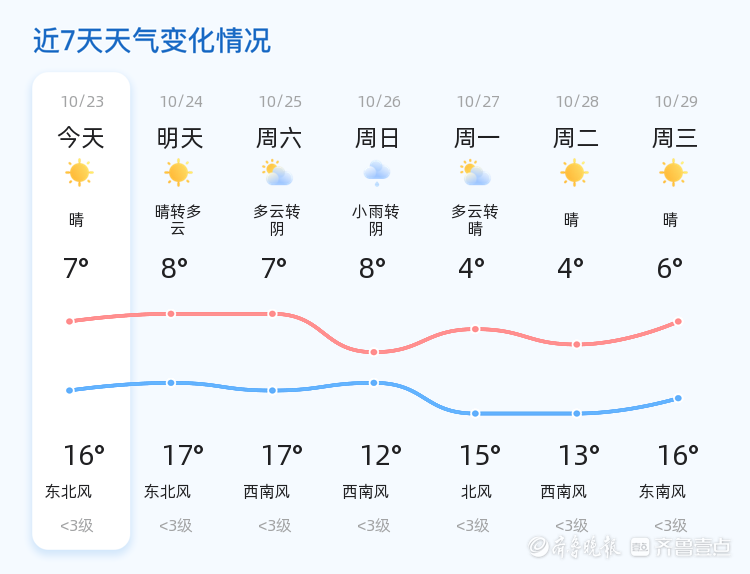Viewport: 750px width, 574px height.
Task: Click the 齐鲁壹点 logo watermark
Action: click(693, 546)
